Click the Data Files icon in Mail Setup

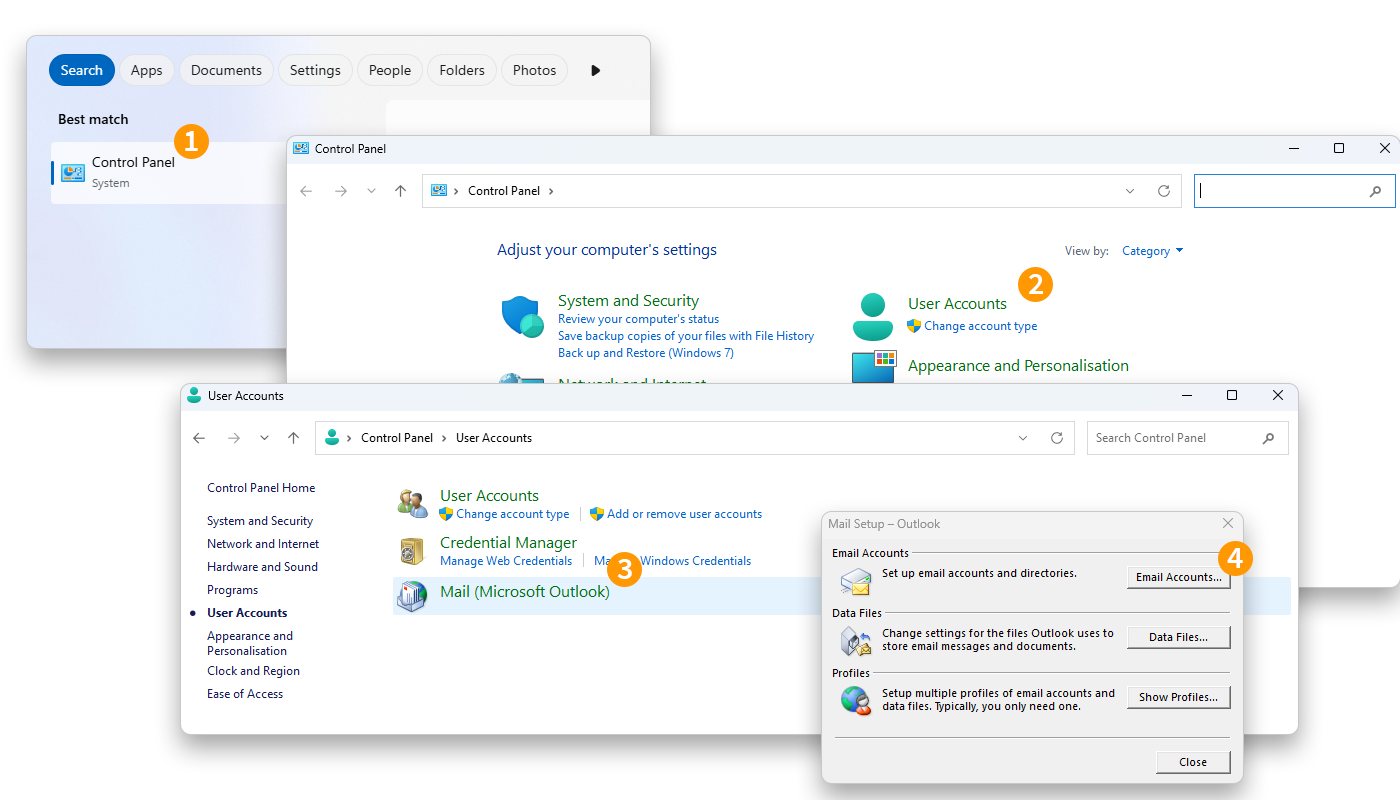855,642
